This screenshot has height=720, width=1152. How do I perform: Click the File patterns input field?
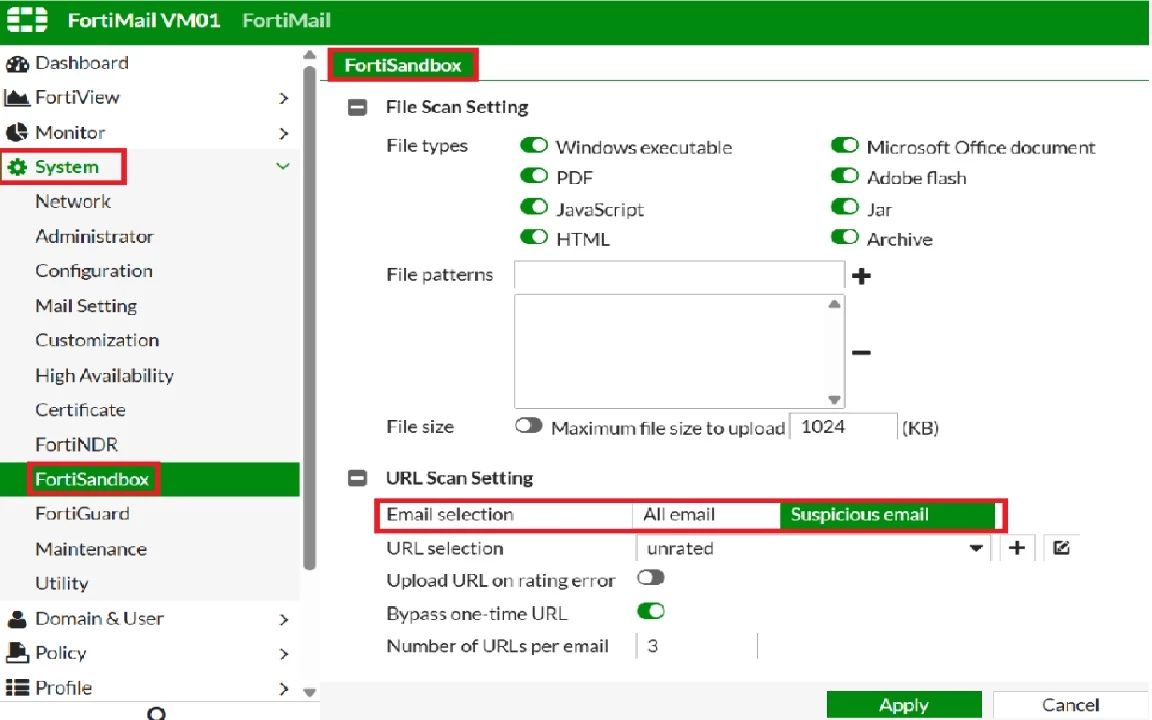(679, 276)
